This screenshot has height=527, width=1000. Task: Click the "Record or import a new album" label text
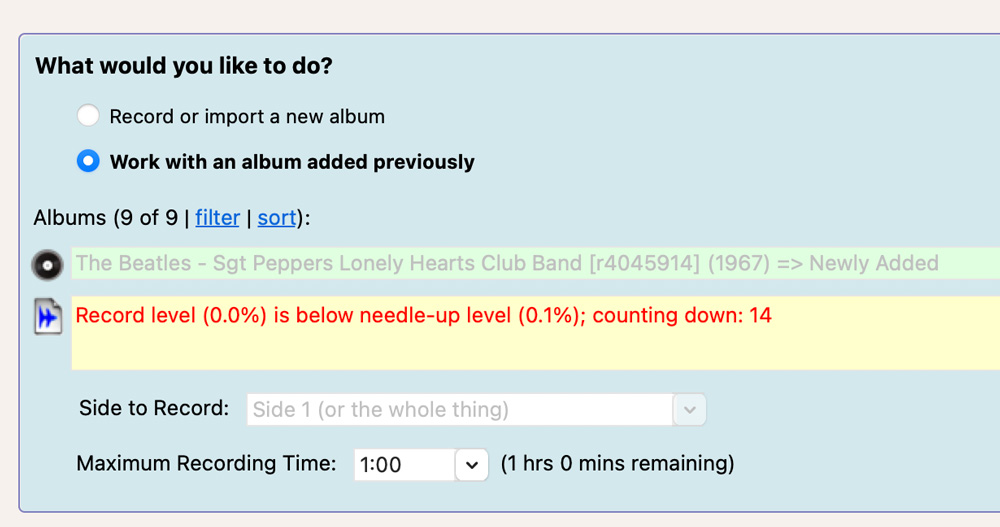[x=247, y=116]
